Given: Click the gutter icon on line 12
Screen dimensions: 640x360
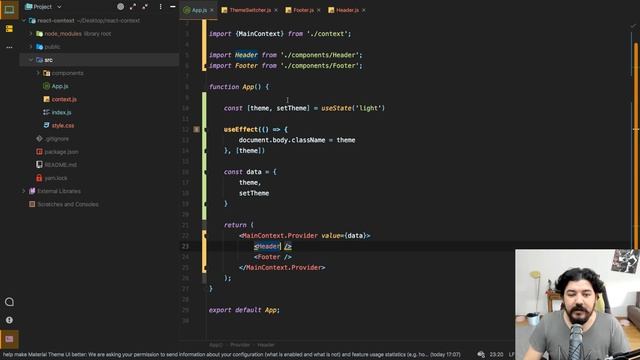Looking at the screenshot, I should coord(196,129).
